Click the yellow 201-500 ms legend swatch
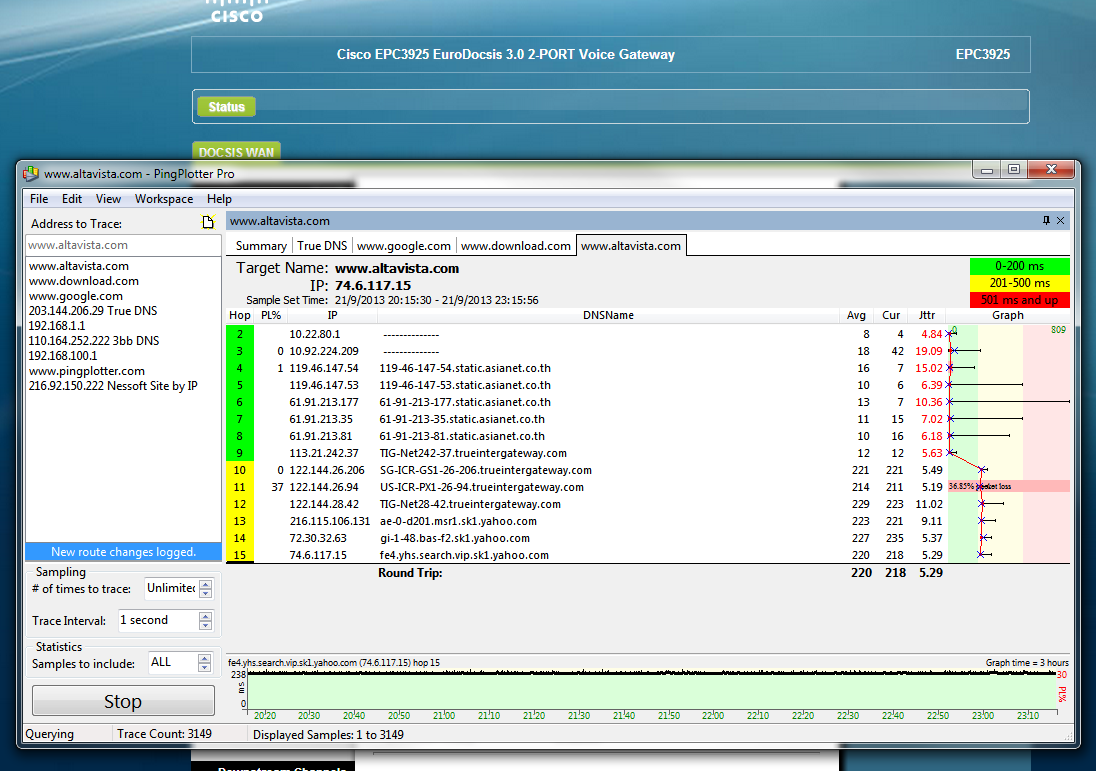Image resolution: width=1096 pixels, height=771 pixels. click(x=1019, y=283)
